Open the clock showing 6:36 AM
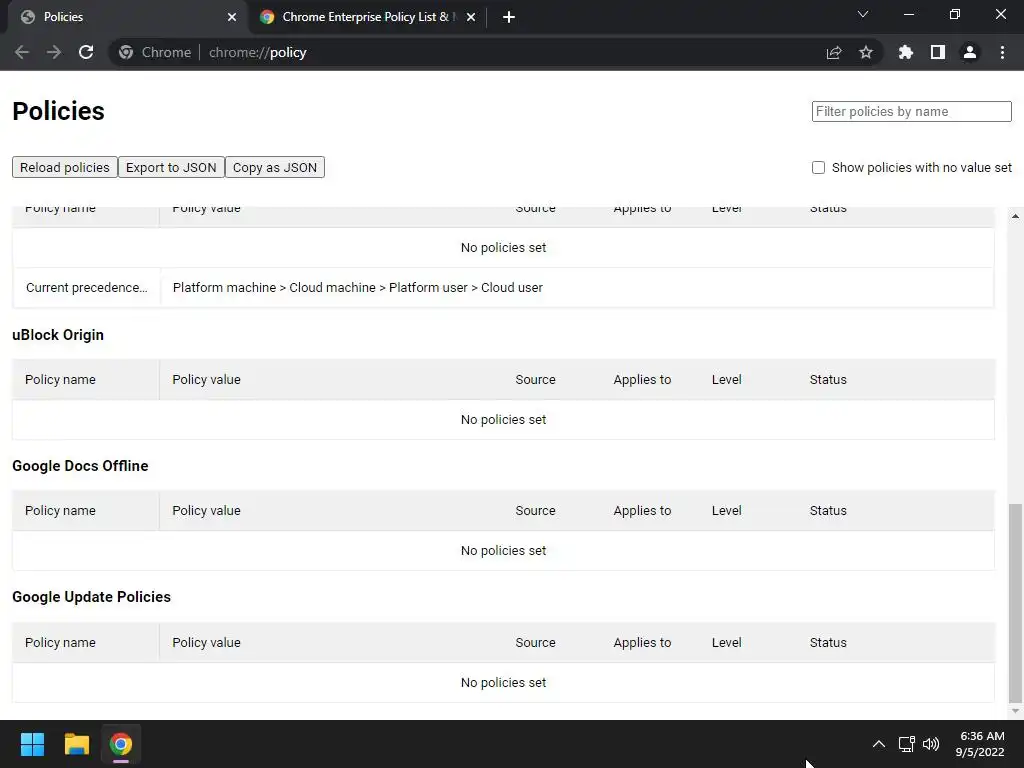 [x=980, y=744]
